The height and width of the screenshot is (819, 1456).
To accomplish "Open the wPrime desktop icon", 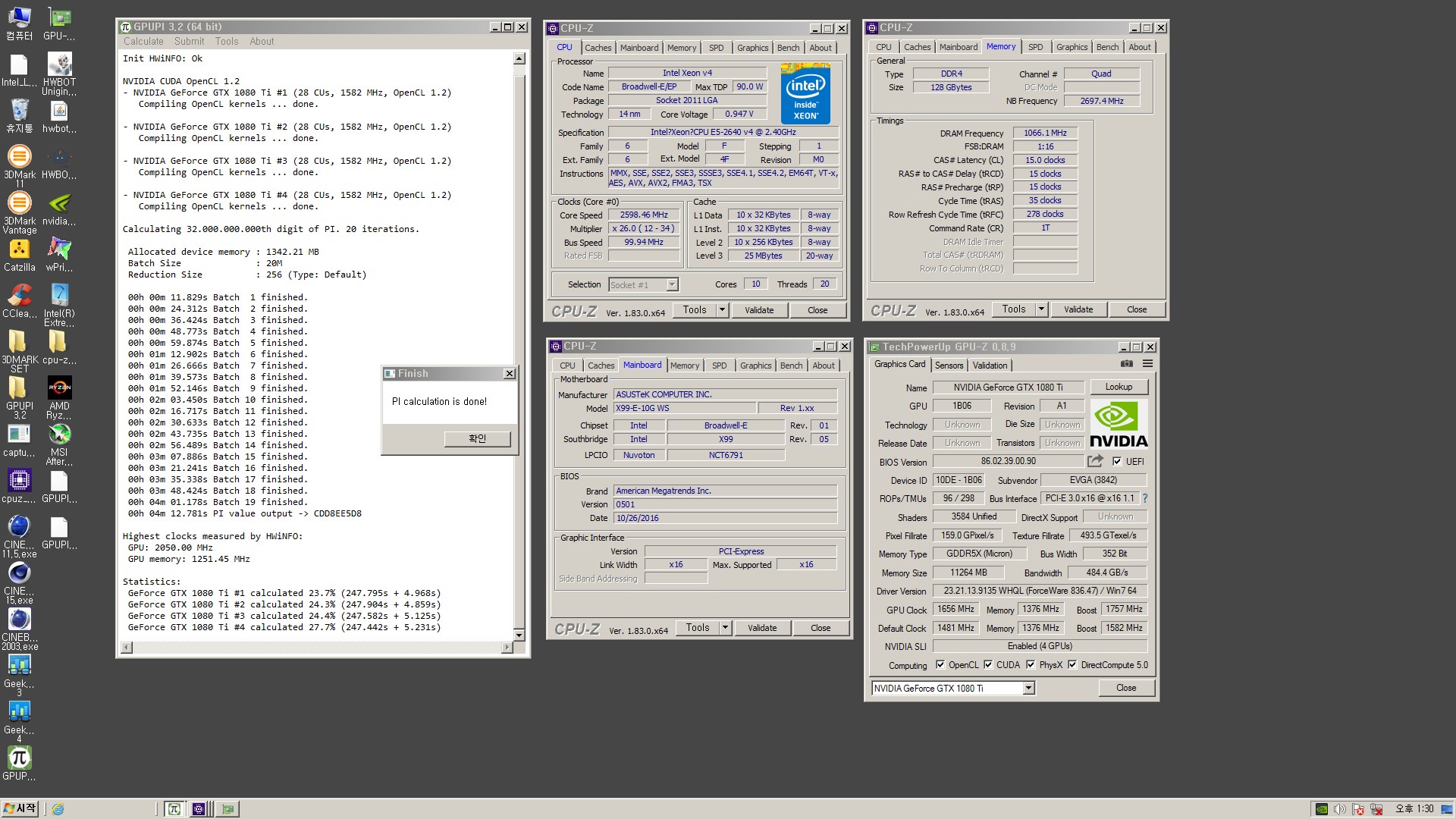I will point(59,255).
